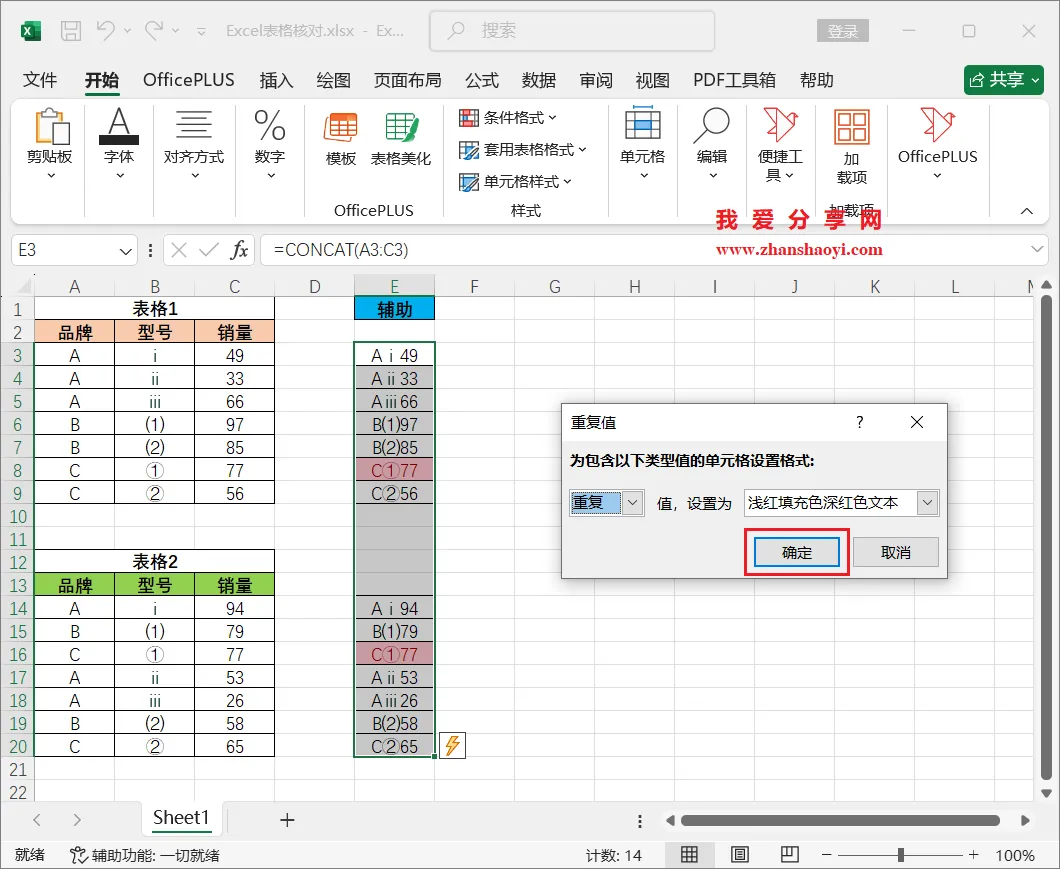Open the Customize Quick Access Toolbar dropdown
This screenshot has width=1060, height=869.
pyautogui.click(x=201, y=31)
